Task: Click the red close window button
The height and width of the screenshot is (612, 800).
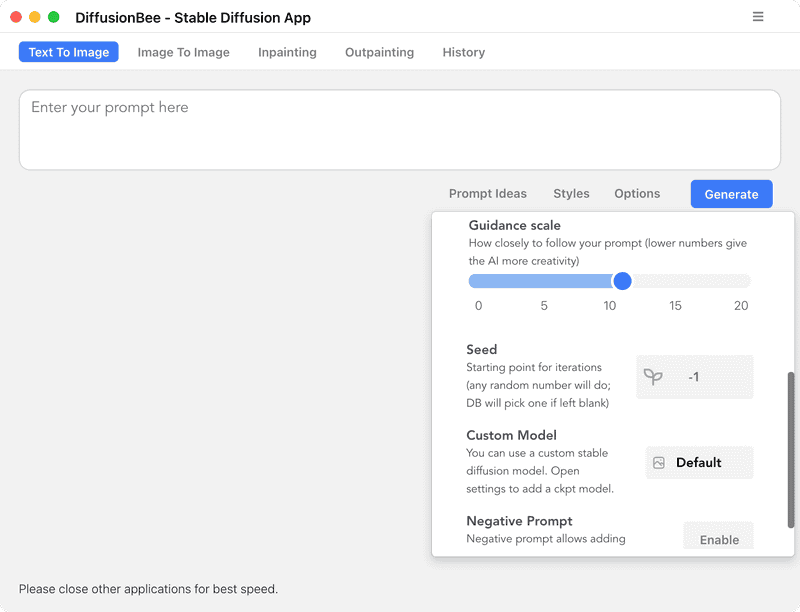Action: click(x=16, y=17)
